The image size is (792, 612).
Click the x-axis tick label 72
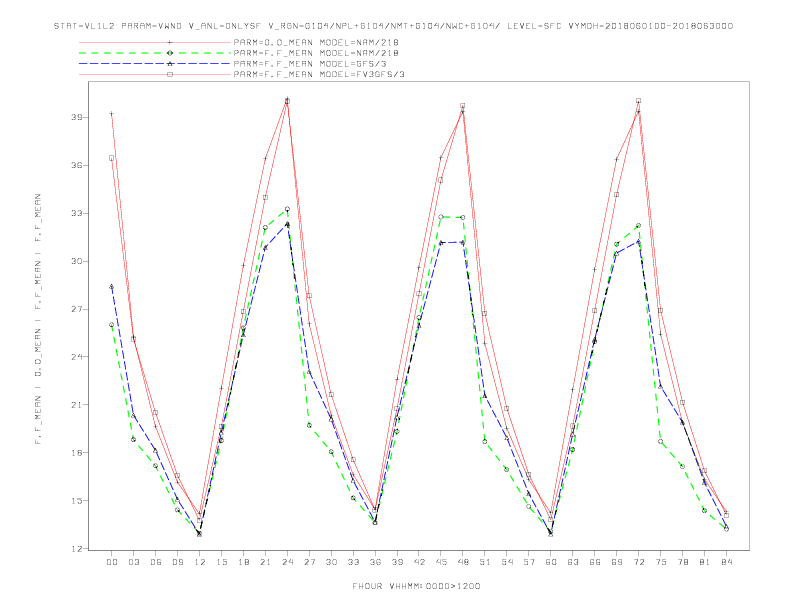638,562
